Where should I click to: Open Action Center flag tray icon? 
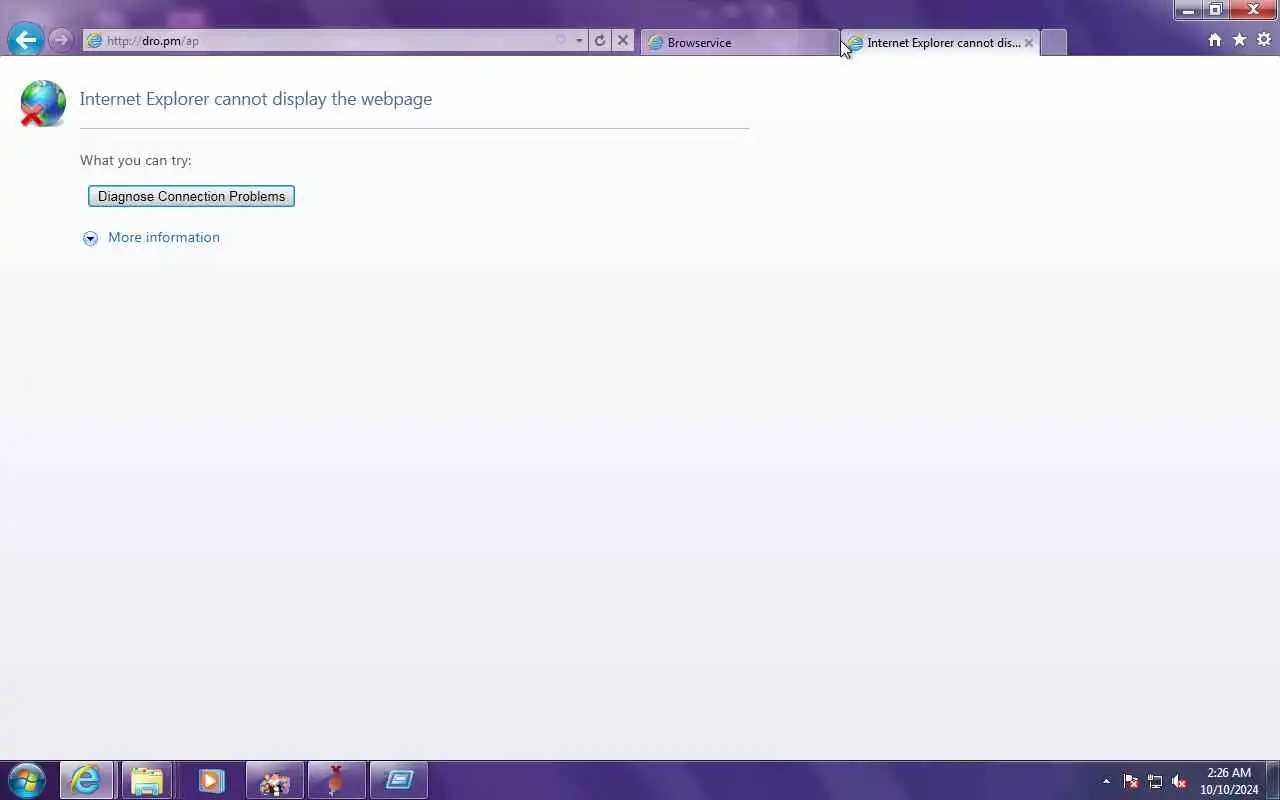click(1131, 781)
